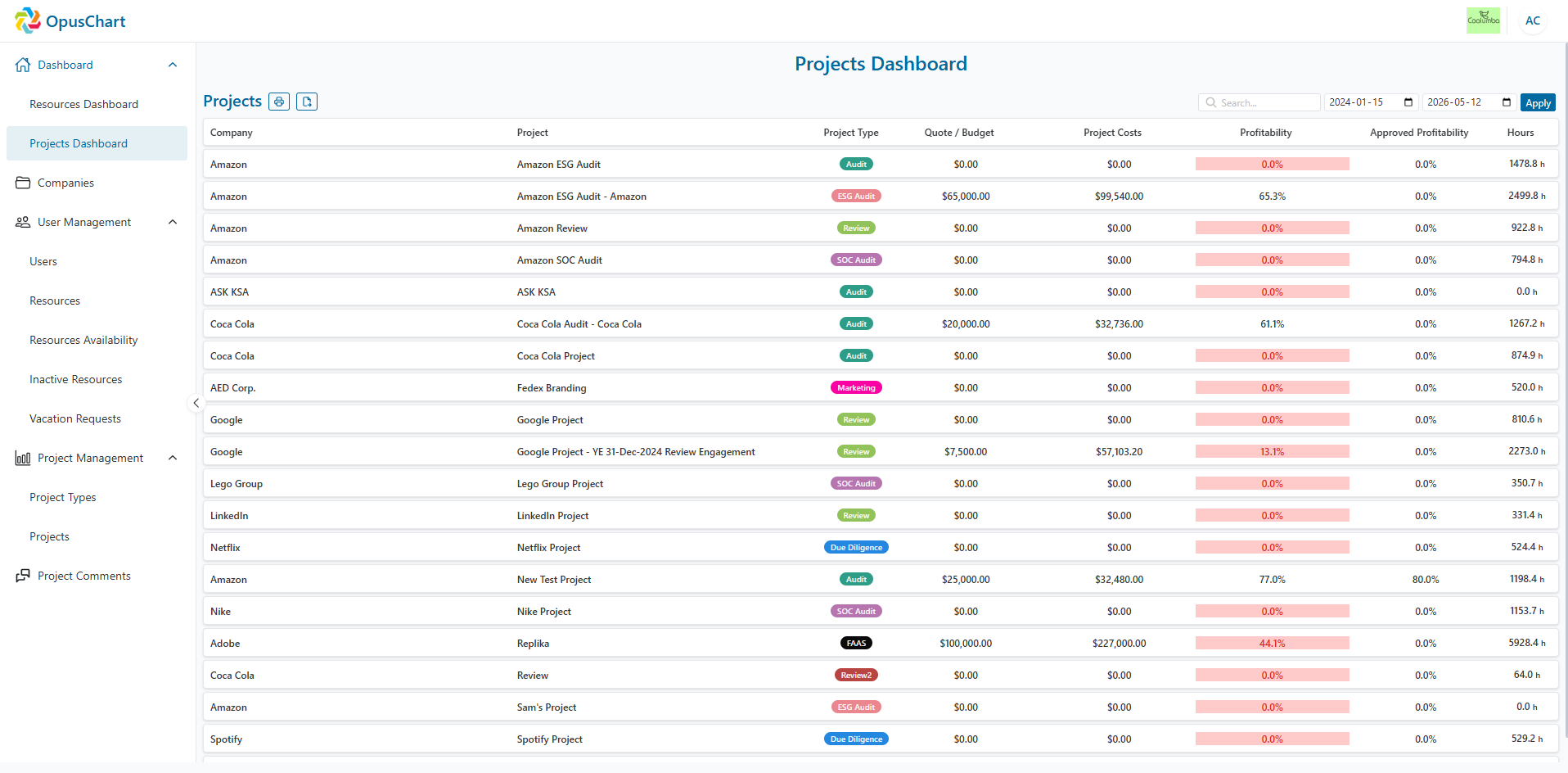Click the FAAS type badge

click(x=856, y=644)
